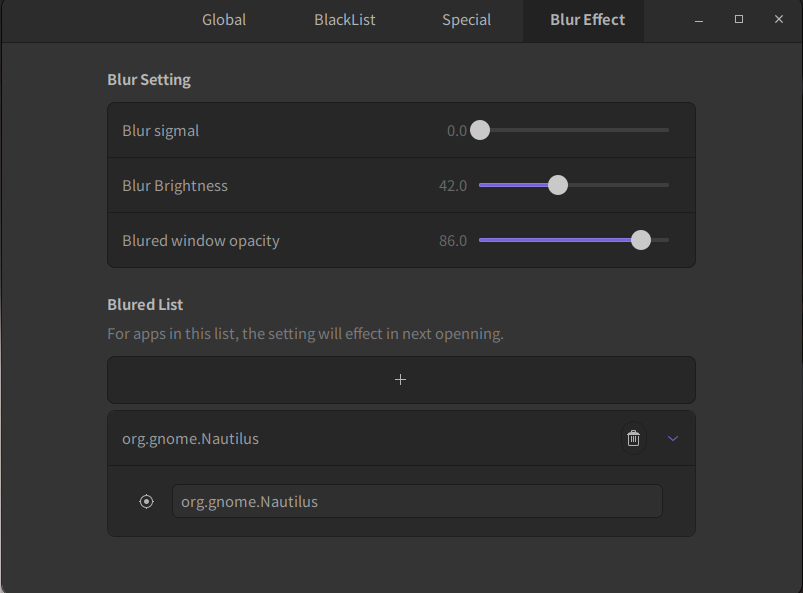This screenshot has height=593, width=803.
Task: Click the Blur Brightness label row
Action: click(x=175, y=185)
